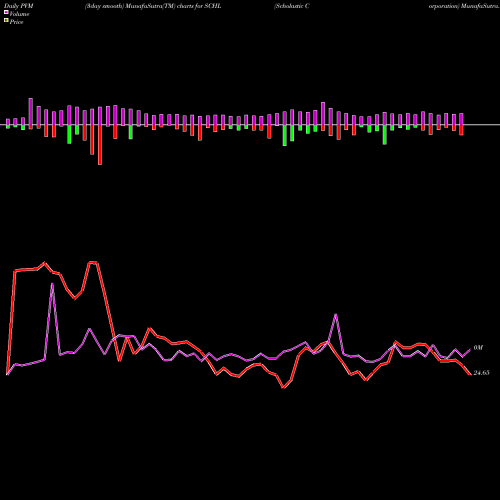Click the '0M' volume end label
Image resolution: width=500 pixels, height=500 pixels.
point(478,348)
